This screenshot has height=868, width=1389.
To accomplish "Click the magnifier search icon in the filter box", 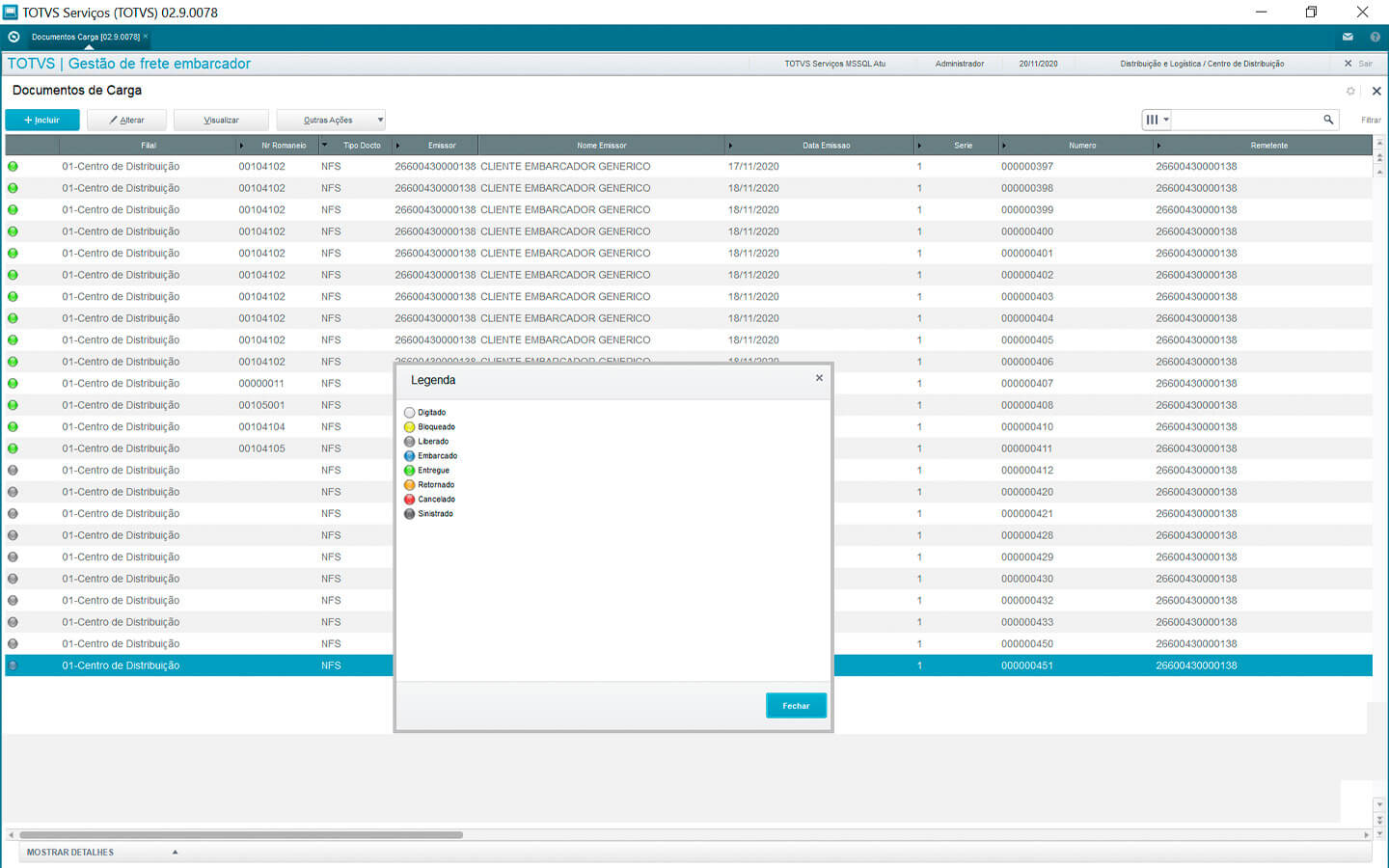I will click(x=1328, y=120).
